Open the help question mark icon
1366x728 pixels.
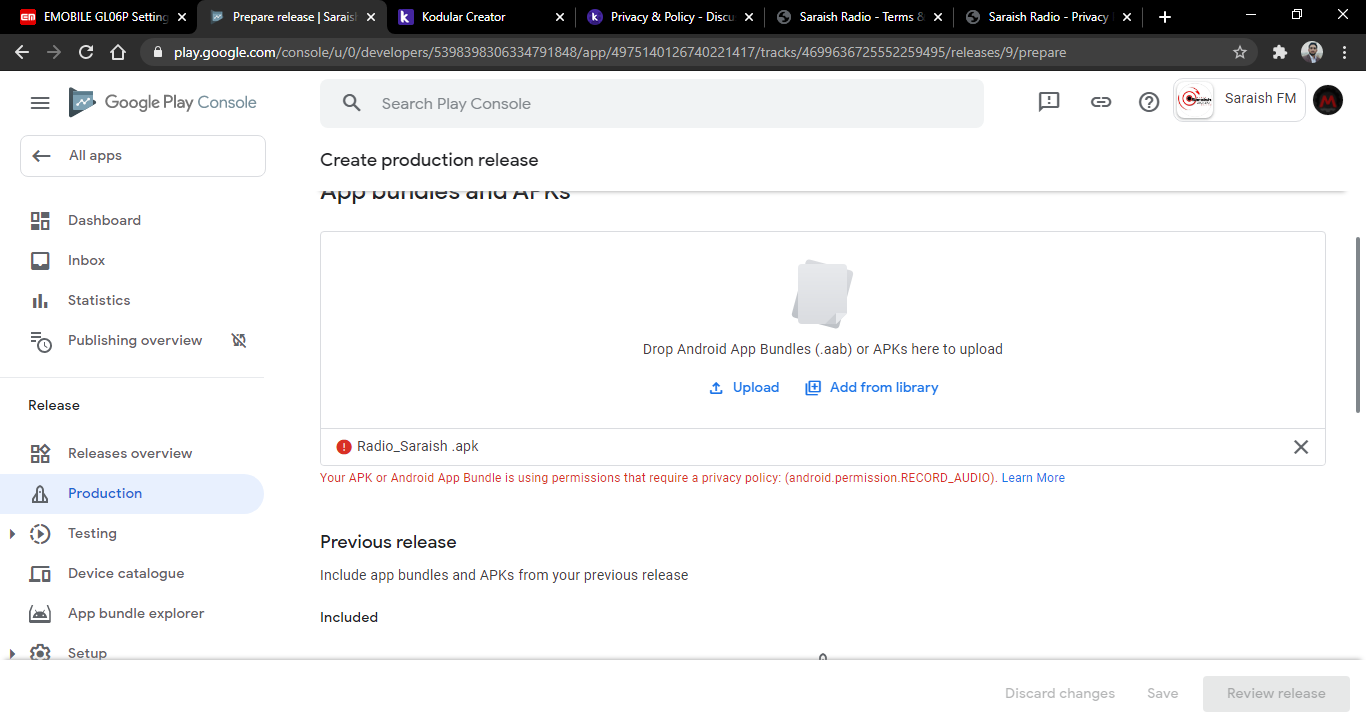(x=1149, y=102)
